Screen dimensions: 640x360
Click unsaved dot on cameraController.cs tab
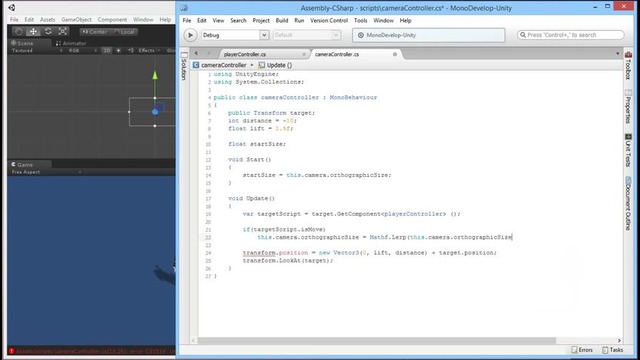395,54
